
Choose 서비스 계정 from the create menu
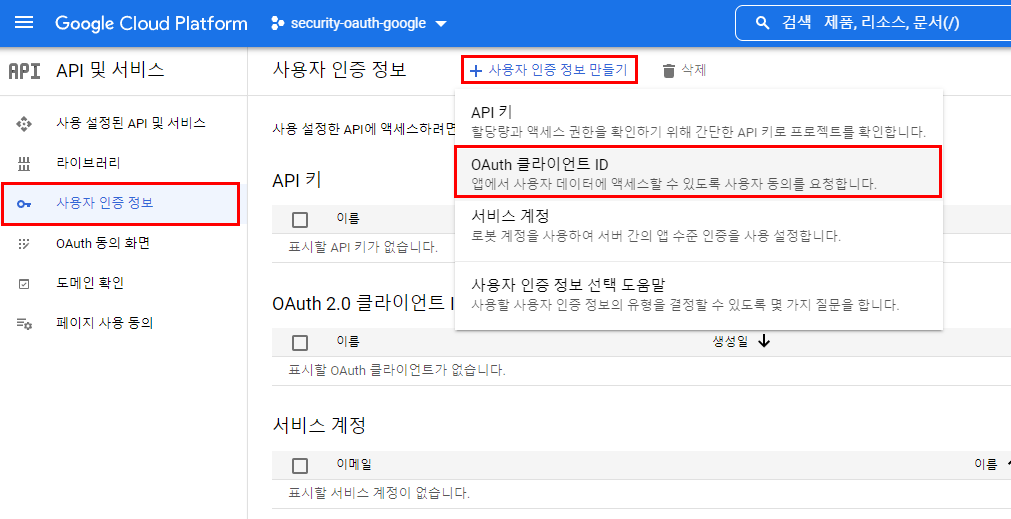click(698, 225)
